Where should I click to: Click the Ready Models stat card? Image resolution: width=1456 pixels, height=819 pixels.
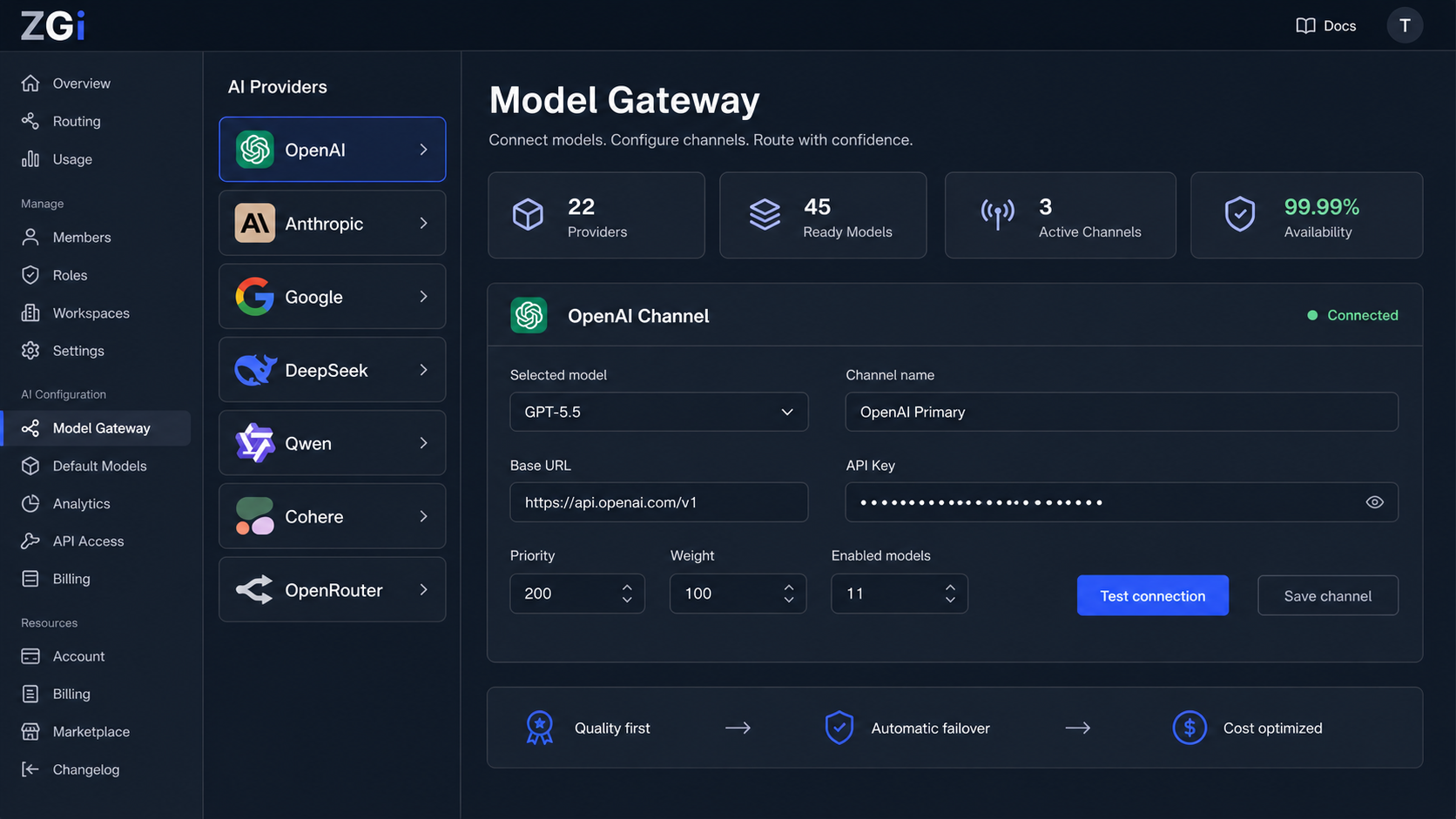point(823,215)
